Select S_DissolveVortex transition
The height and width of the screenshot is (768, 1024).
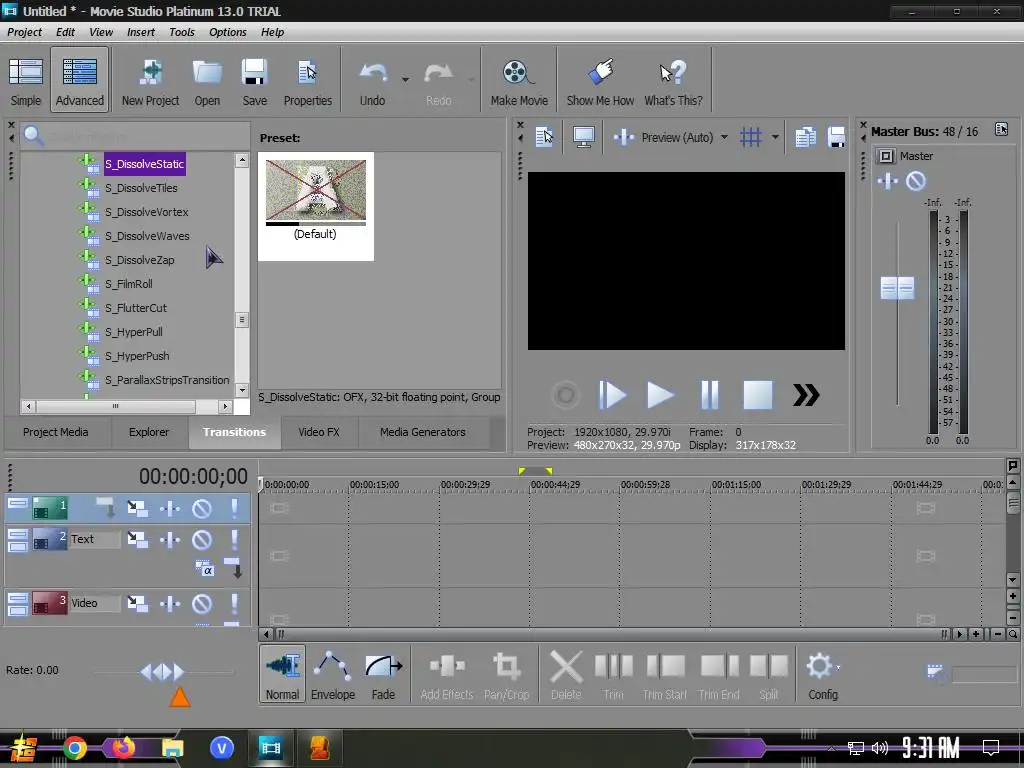coord(147,212)
